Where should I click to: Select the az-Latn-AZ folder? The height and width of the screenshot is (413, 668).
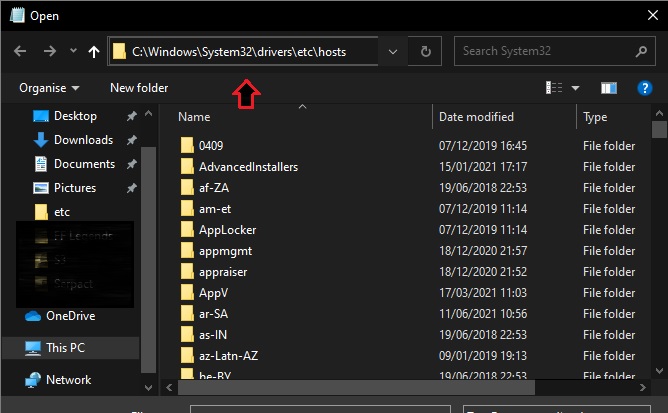[x=228, y=356]
